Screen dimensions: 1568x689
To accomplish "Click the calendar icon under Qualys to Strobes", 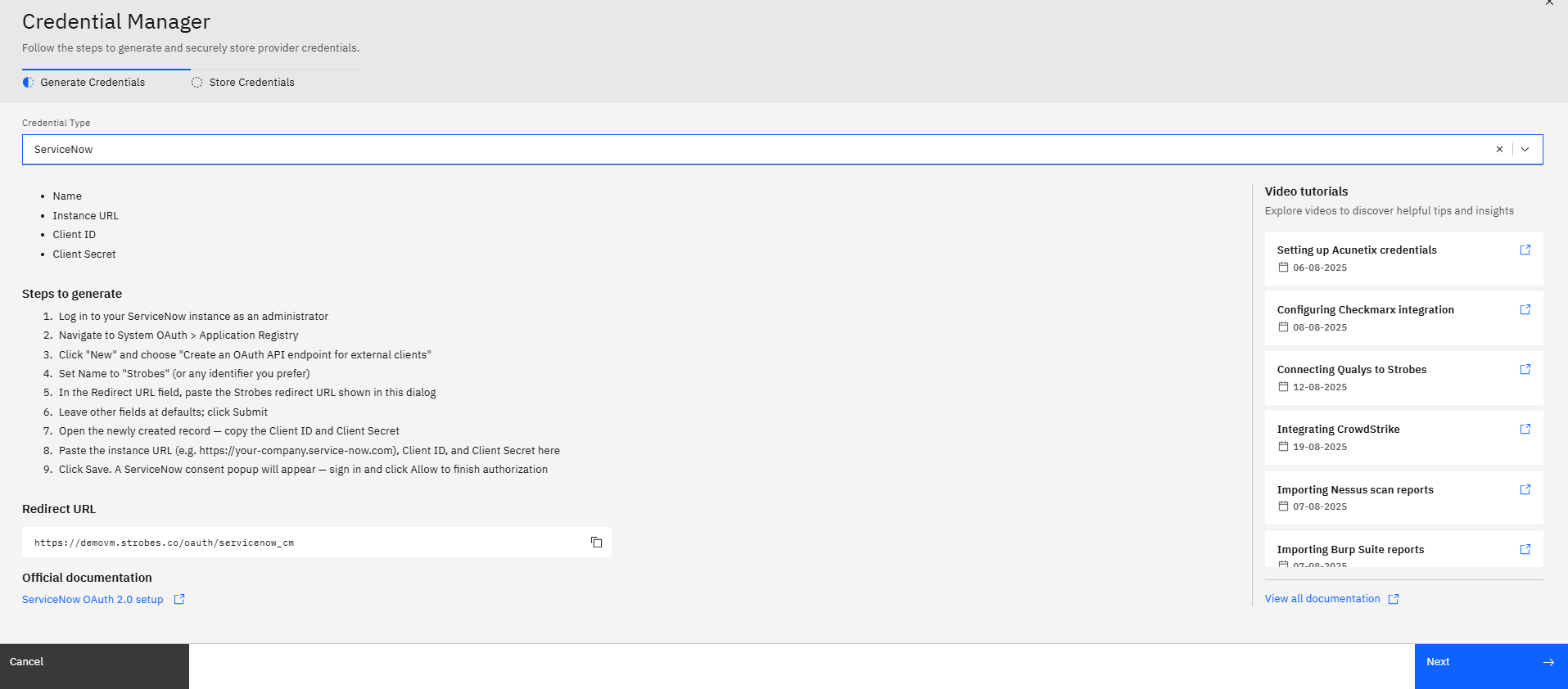I will (1283, 387).
